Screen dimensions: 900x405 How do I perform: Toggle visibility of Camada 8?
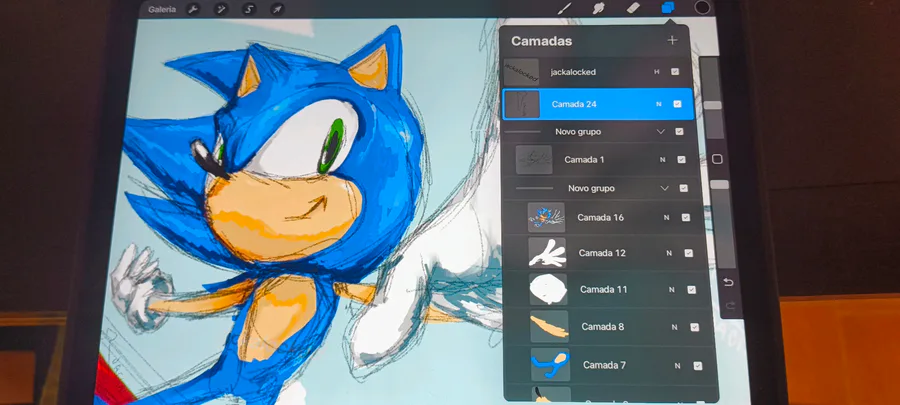(695, 327)
